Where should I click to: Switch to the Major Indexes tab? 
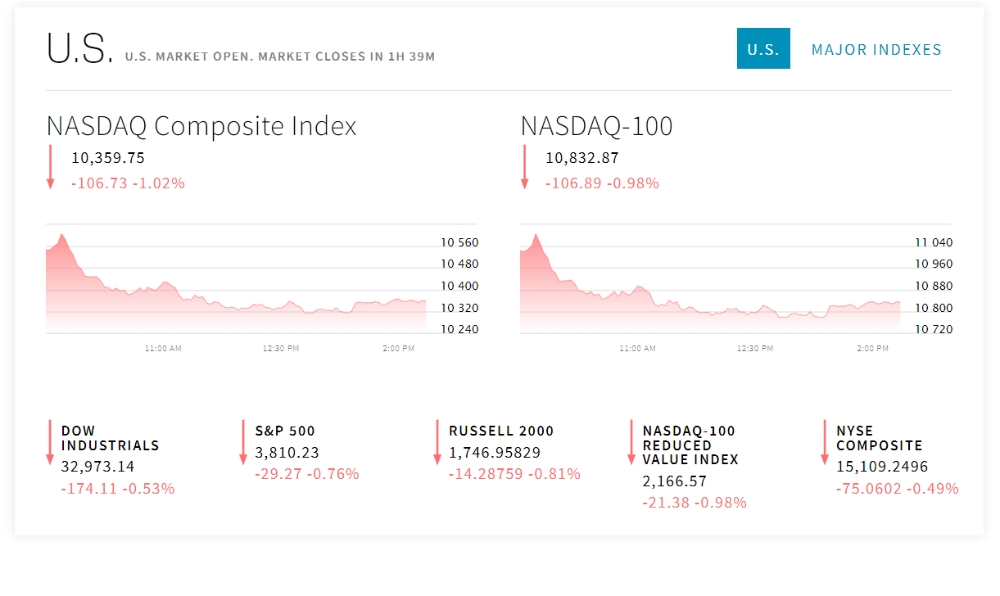(876, 49)
